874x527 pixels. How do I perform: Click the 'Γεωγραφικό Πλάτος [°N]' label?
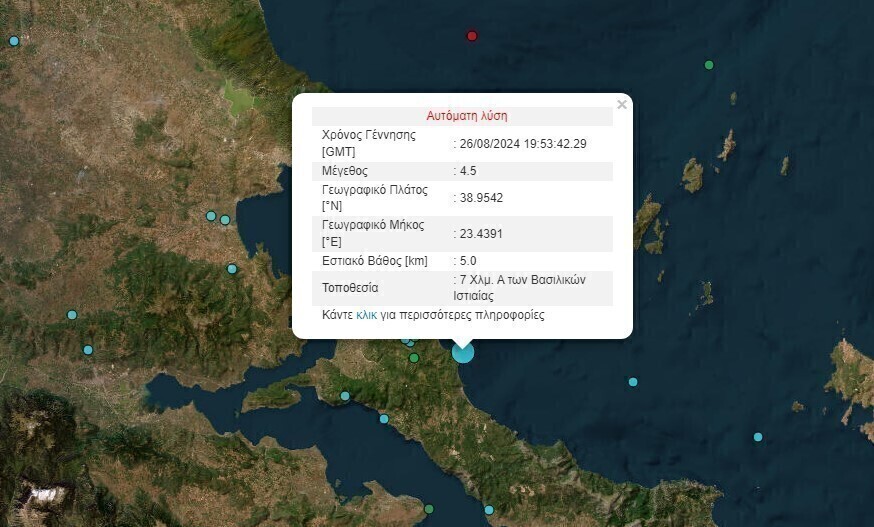pyautogui.click(x=375, y=198)
